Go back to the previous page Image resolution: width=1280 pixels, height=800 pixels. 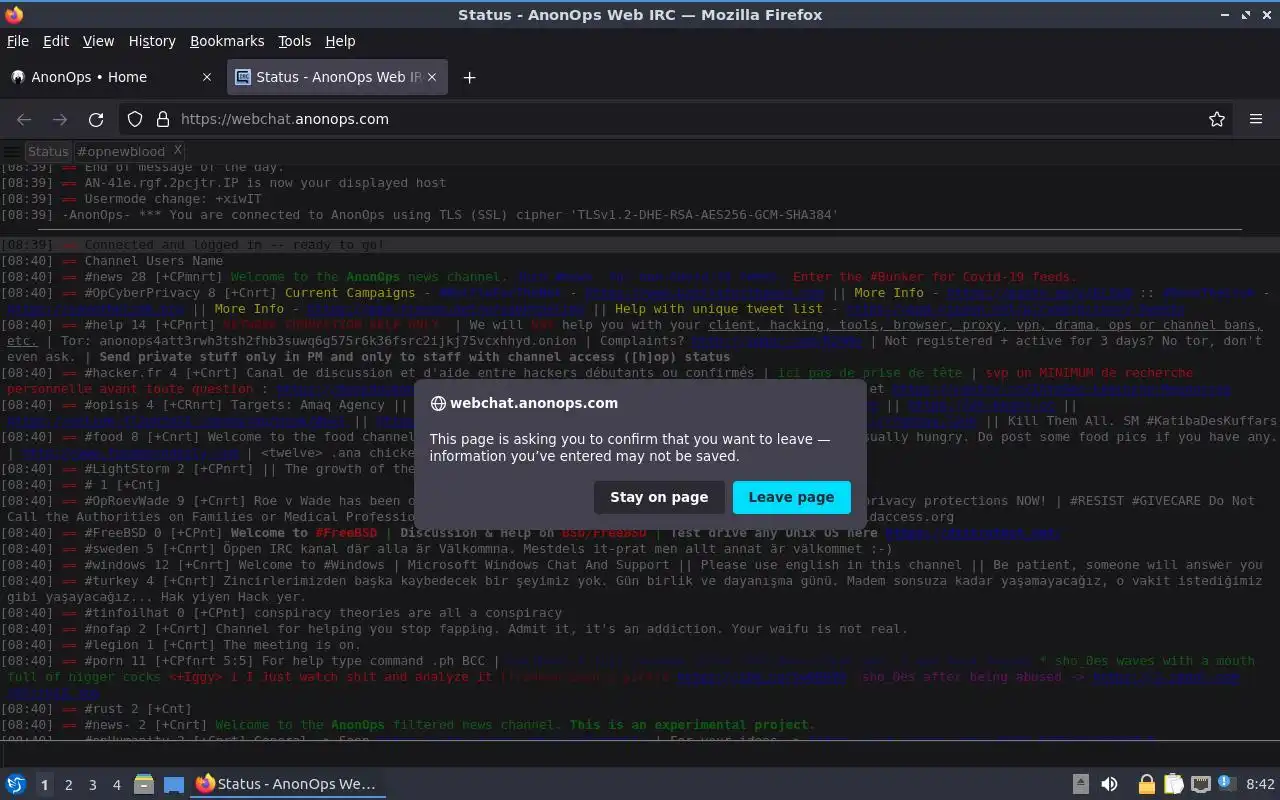[24, 119]
